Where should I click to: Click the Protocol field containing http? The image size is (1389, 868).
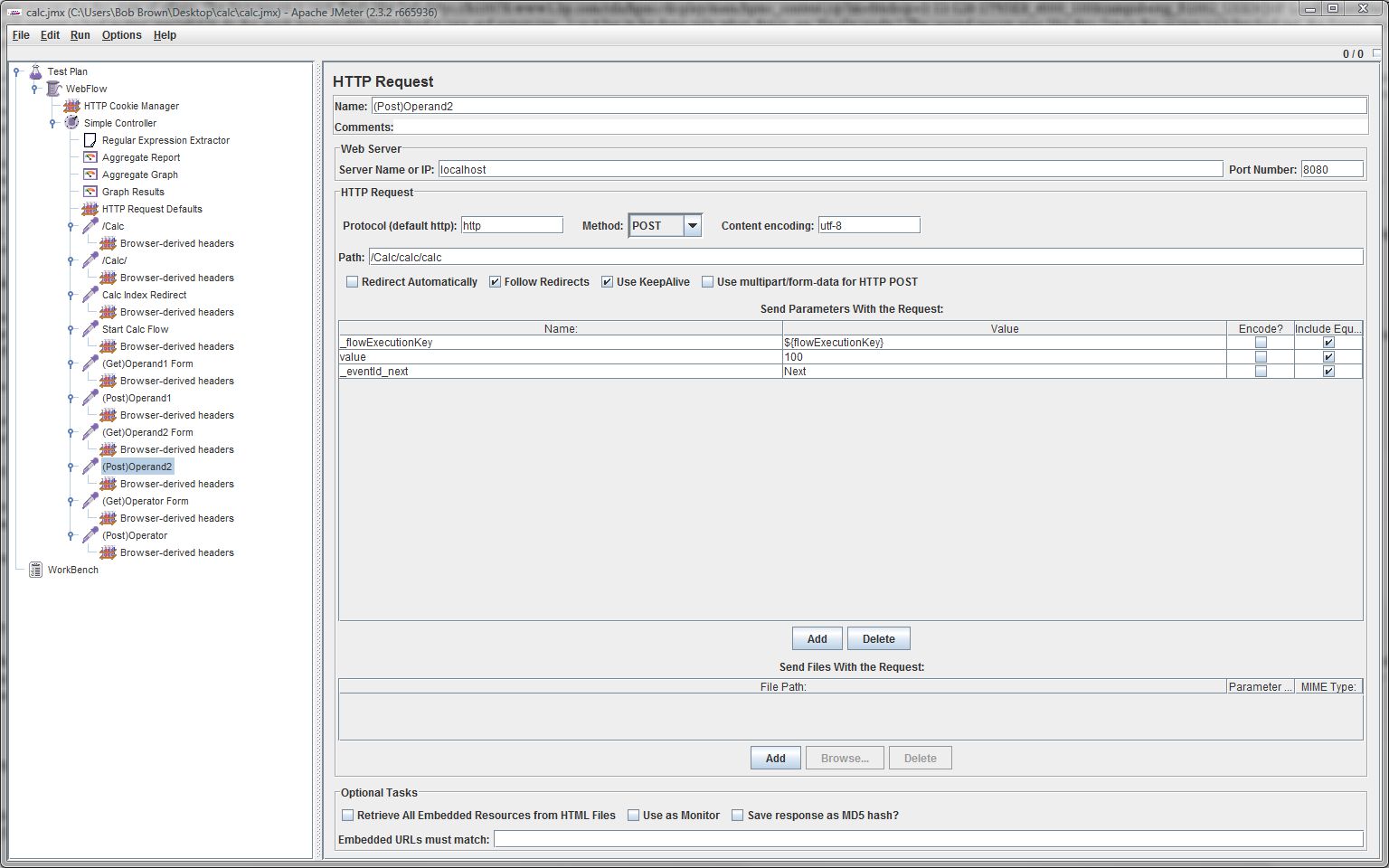pos(512,225)
